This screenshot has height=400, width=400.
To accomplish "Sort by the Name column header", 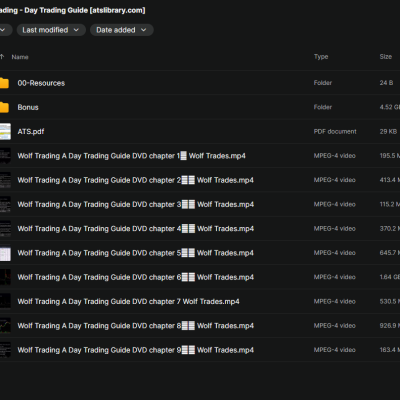I will (20, 57).
